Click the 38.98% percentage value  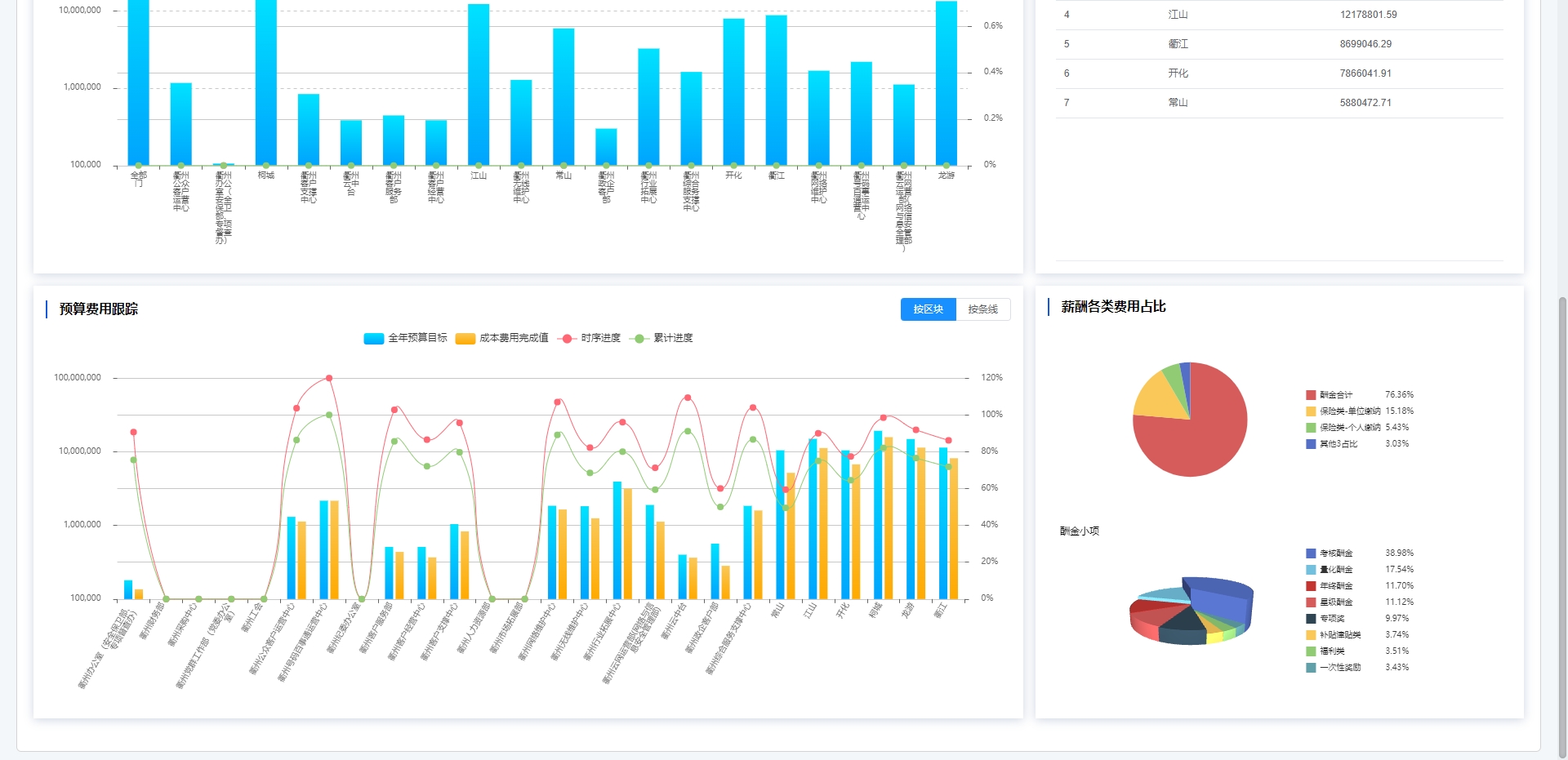coord(1399,553)
